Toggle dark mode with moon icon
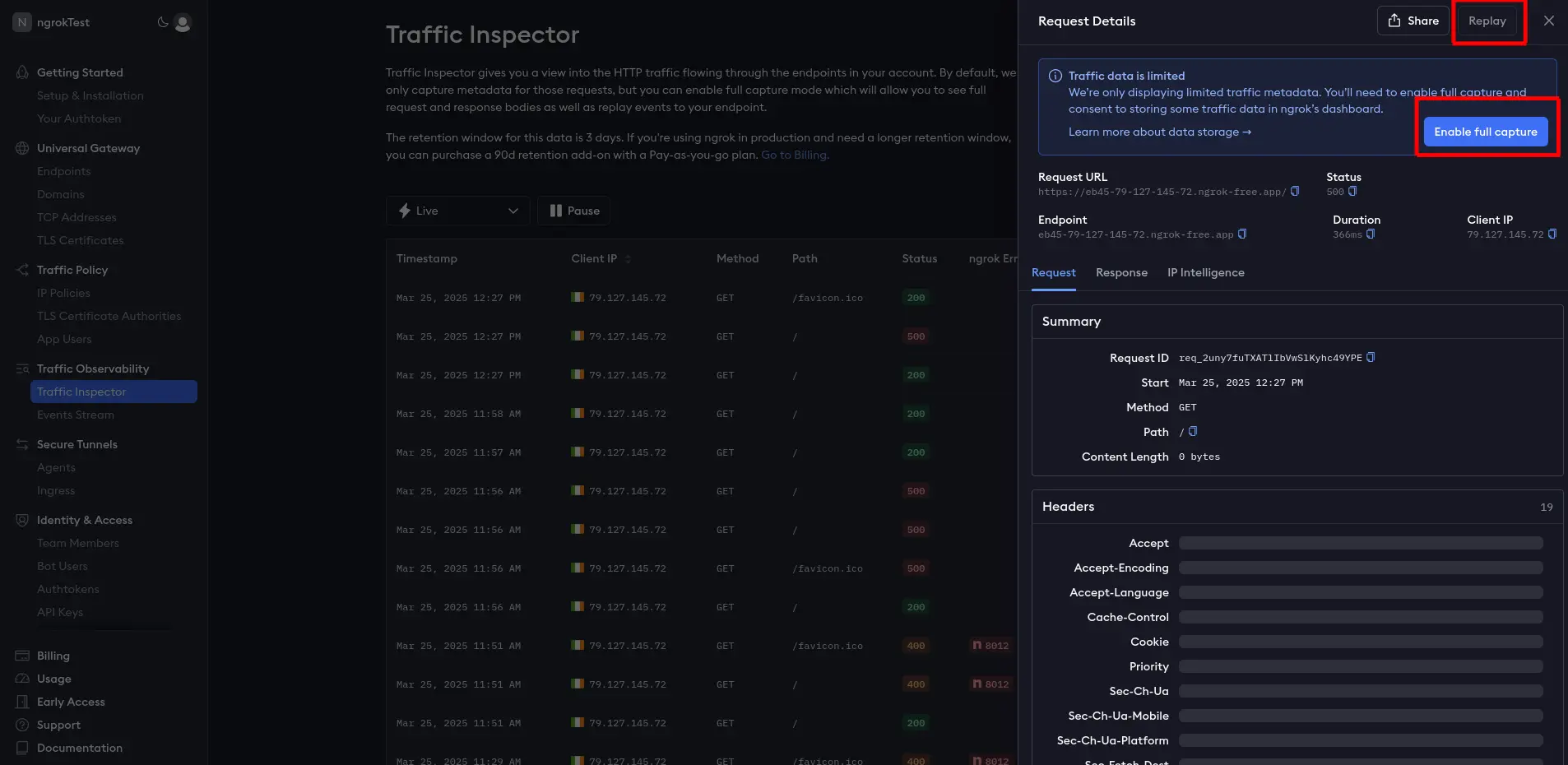This screenshot has width=1568, height=765. 163,22
